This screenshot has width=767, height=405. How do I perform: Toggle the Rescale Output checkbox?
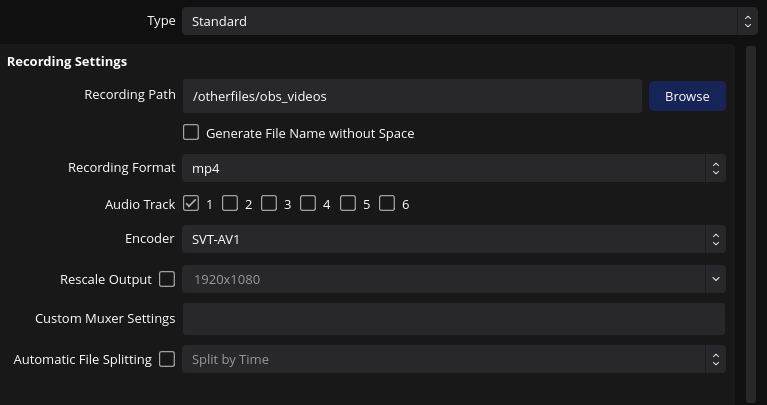pos(167,279)
